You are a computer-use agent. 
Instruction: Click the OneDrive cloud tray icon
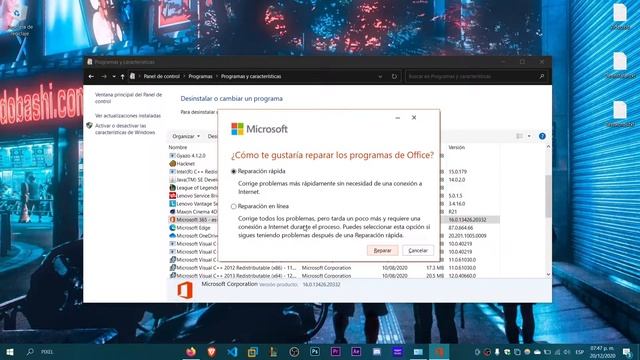[x=537, y=352]
